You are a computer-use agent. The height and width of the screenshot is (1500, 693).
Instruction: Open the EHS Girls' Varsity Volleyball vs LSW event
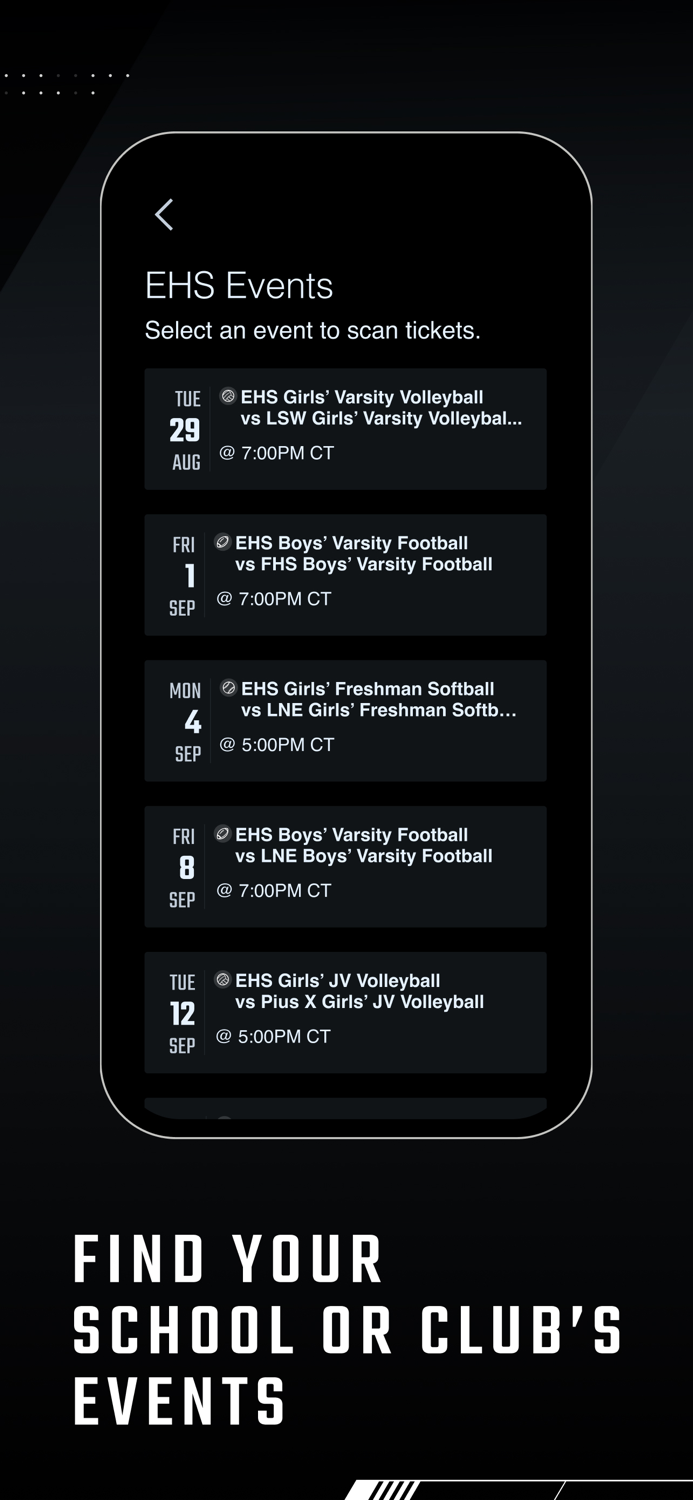coord(345,428)
